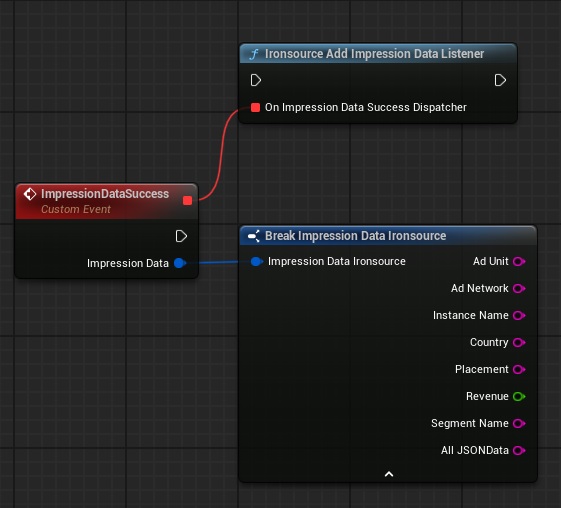Viewport: 561px width, 508px height.
Task: Click the All JSONData label text
Action: pos(474,450)
